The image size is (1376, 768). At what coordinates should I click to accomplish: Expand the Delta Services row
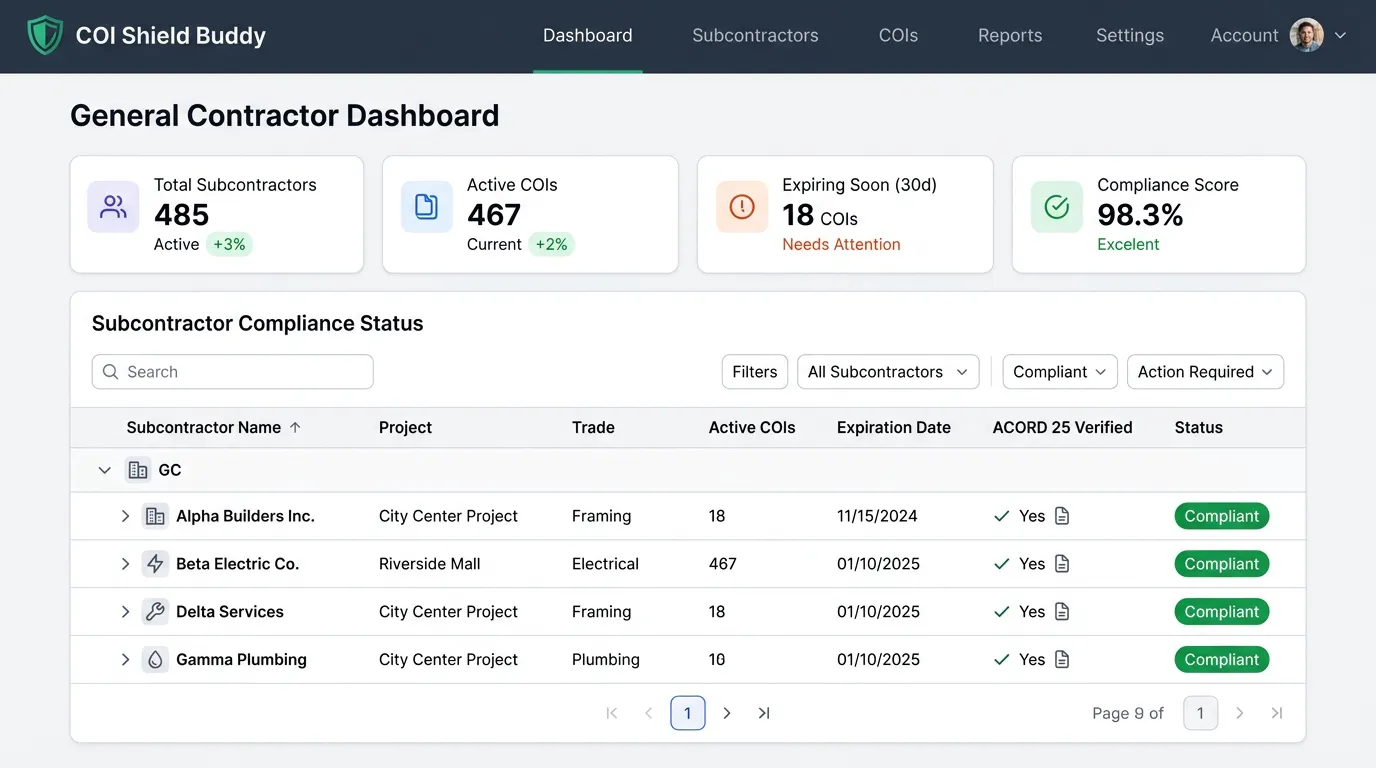125,612
